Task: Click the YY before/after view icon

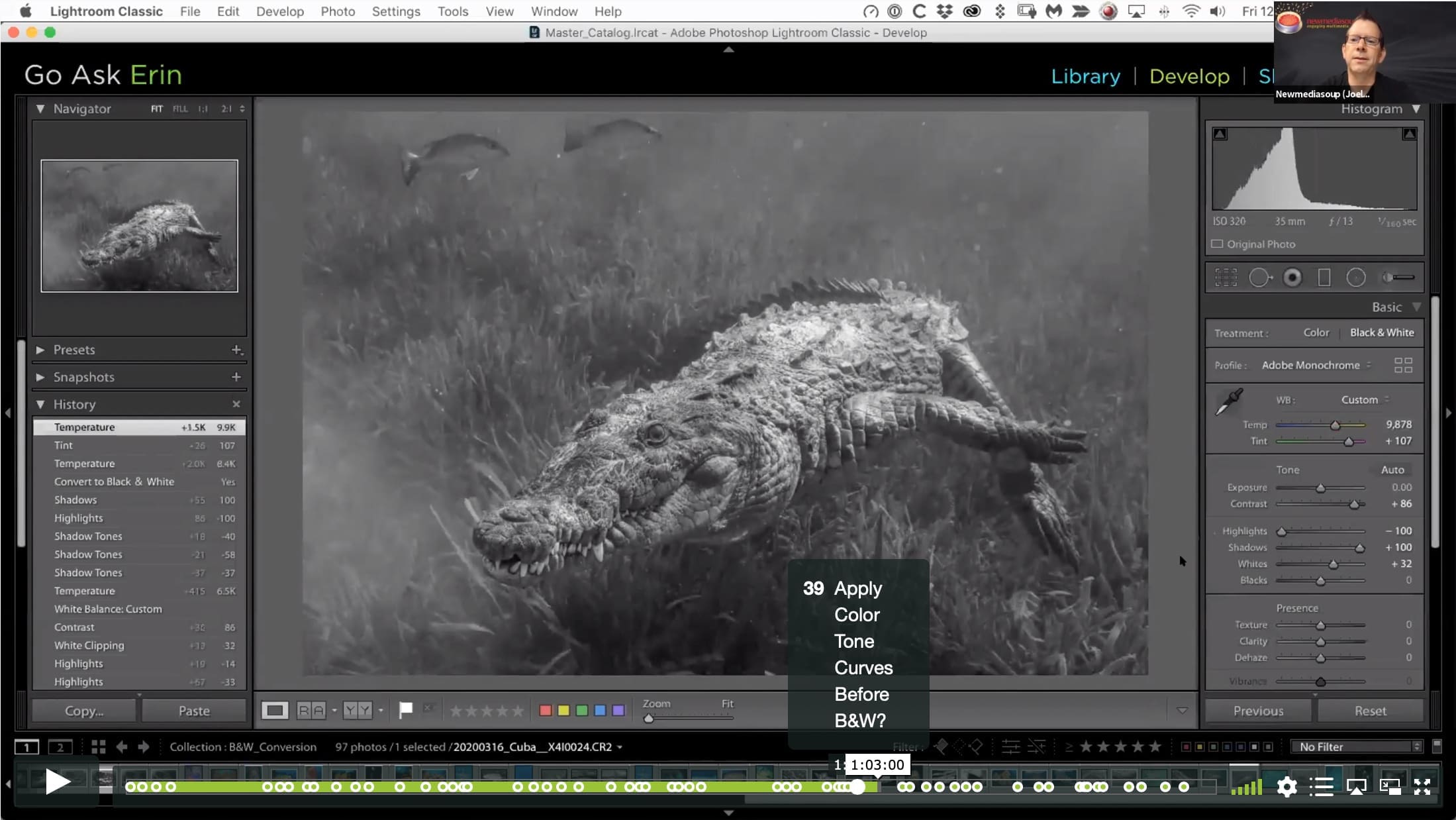Action: (358, 711)
